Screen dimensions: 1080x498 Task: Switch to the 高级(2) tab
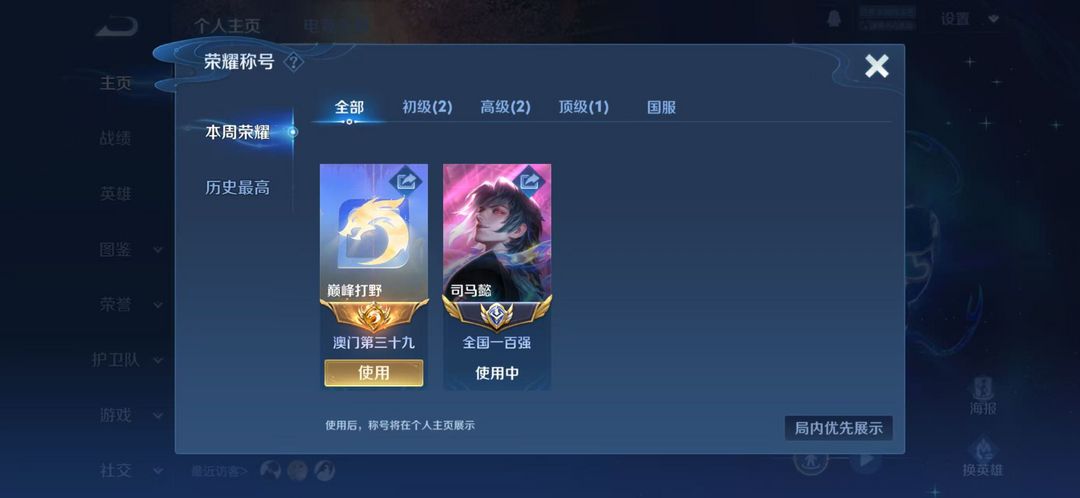click(506, 107)
